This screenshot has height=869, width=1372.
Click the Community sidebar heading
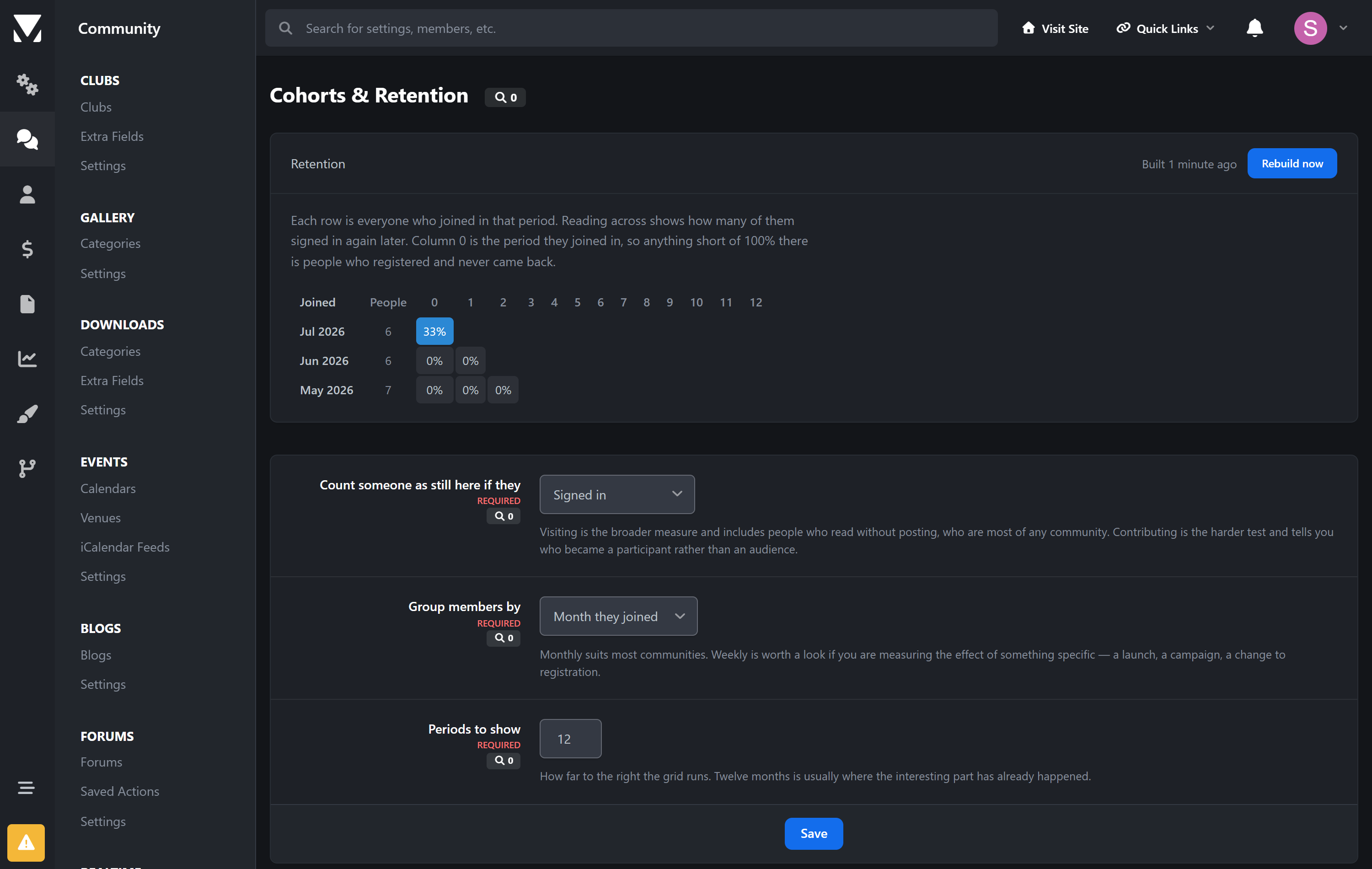pos(119,28)
